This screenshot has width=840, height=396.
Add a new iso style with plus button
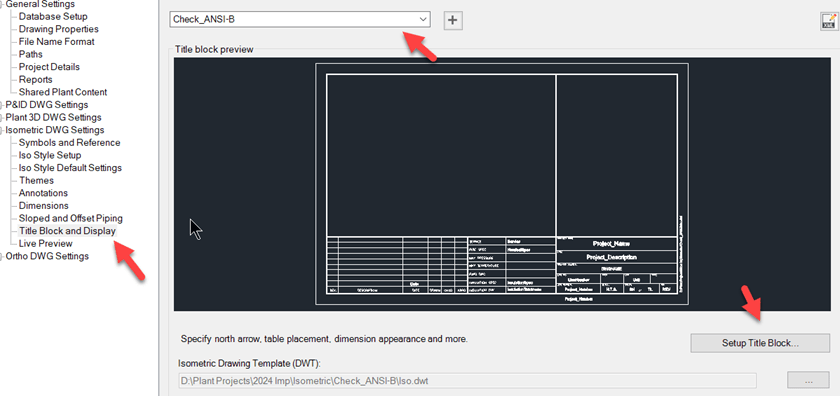[x=453, y=20]
